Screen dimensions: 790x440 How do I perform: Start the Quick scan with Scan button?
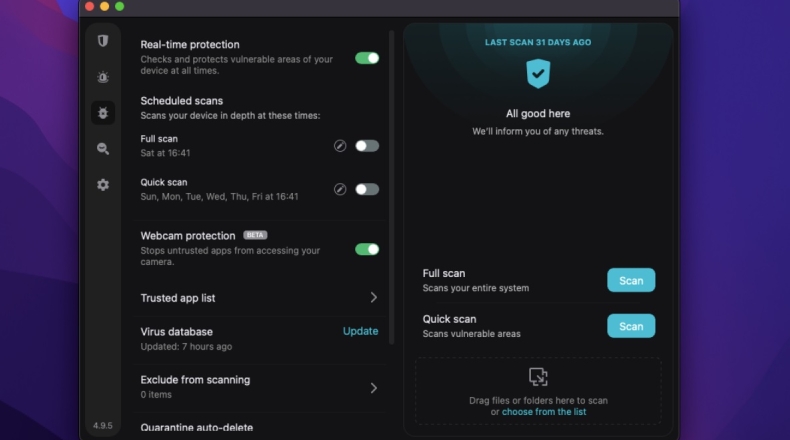coord(631,326)
